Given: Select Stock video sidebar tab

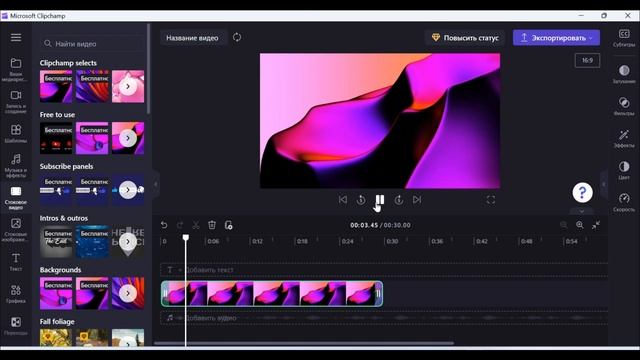Looking at the screenshot, I should [x=16, y=198].
